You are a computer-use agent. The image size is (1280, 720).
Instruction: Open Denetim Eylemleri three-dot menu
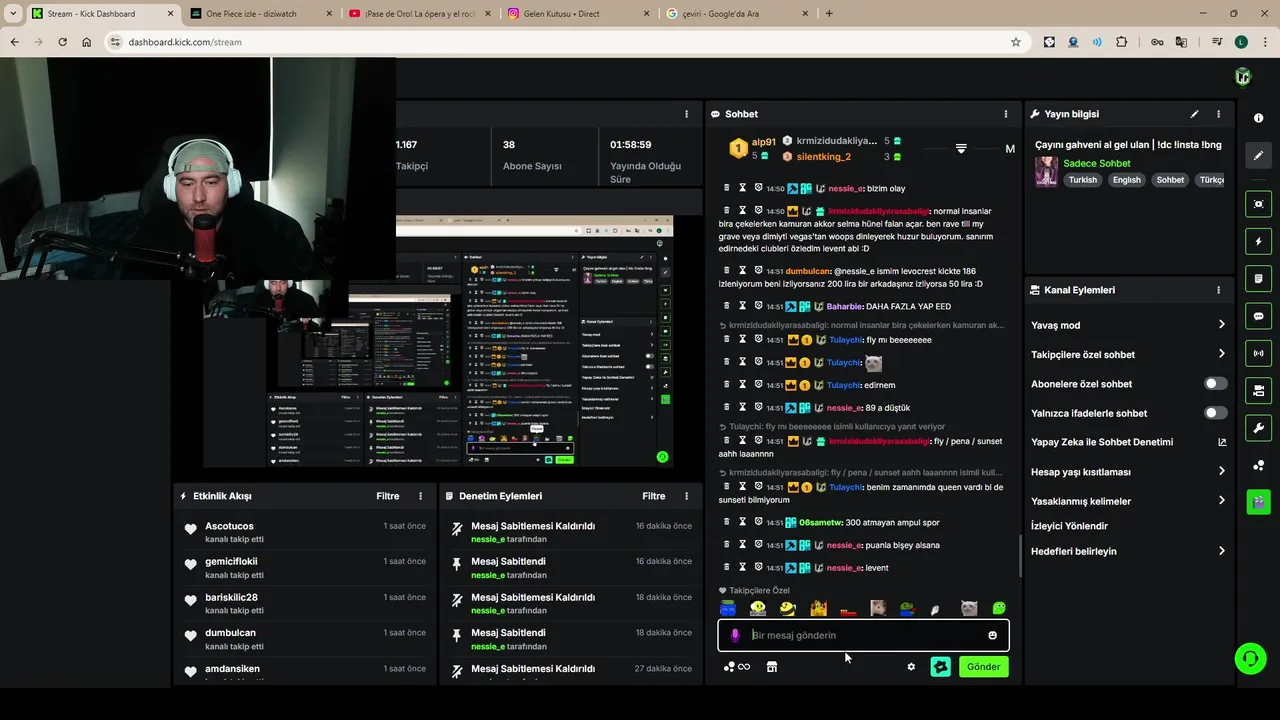click(x=686, y=496)
